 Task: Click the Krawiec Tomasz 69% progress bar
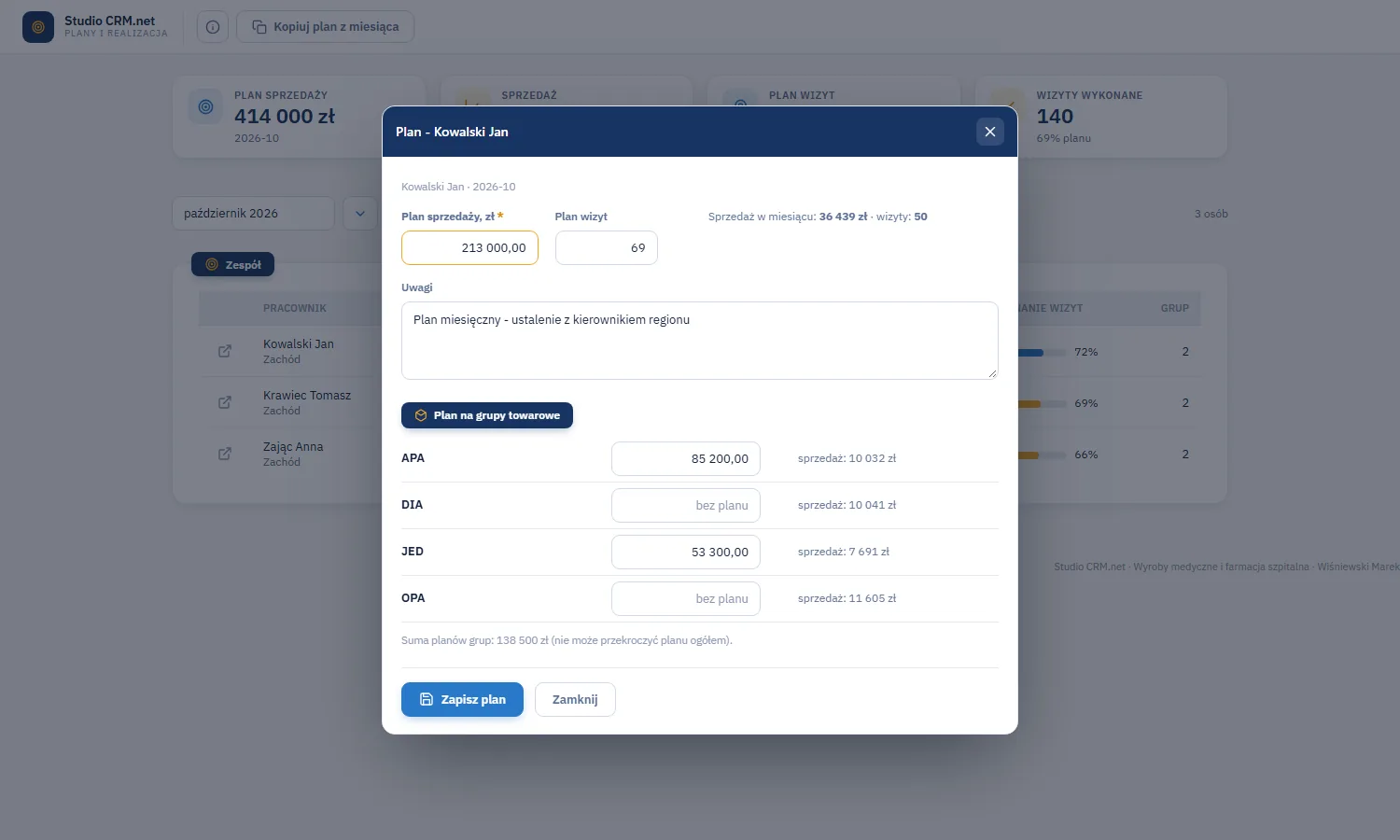pos(1042,404)
